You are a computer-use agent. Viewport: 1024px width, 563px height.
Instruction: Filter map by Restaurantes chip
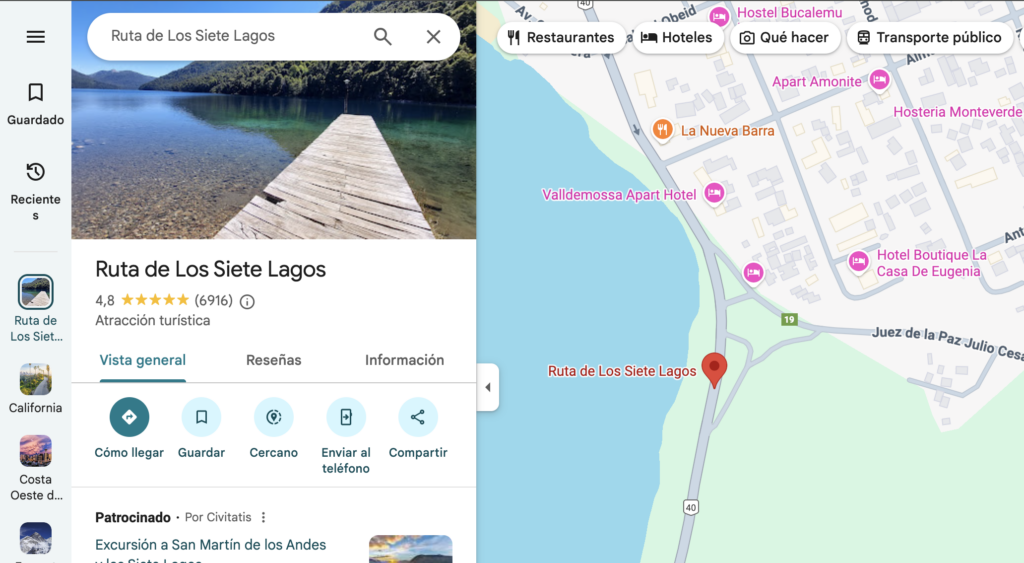tap(561, 37)
